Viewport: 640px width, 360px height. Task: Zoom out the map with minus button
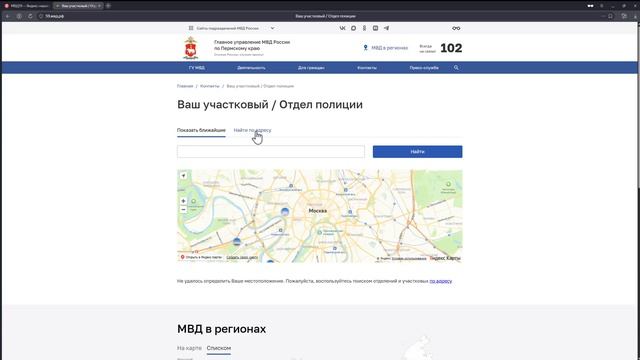click(183, 209)
